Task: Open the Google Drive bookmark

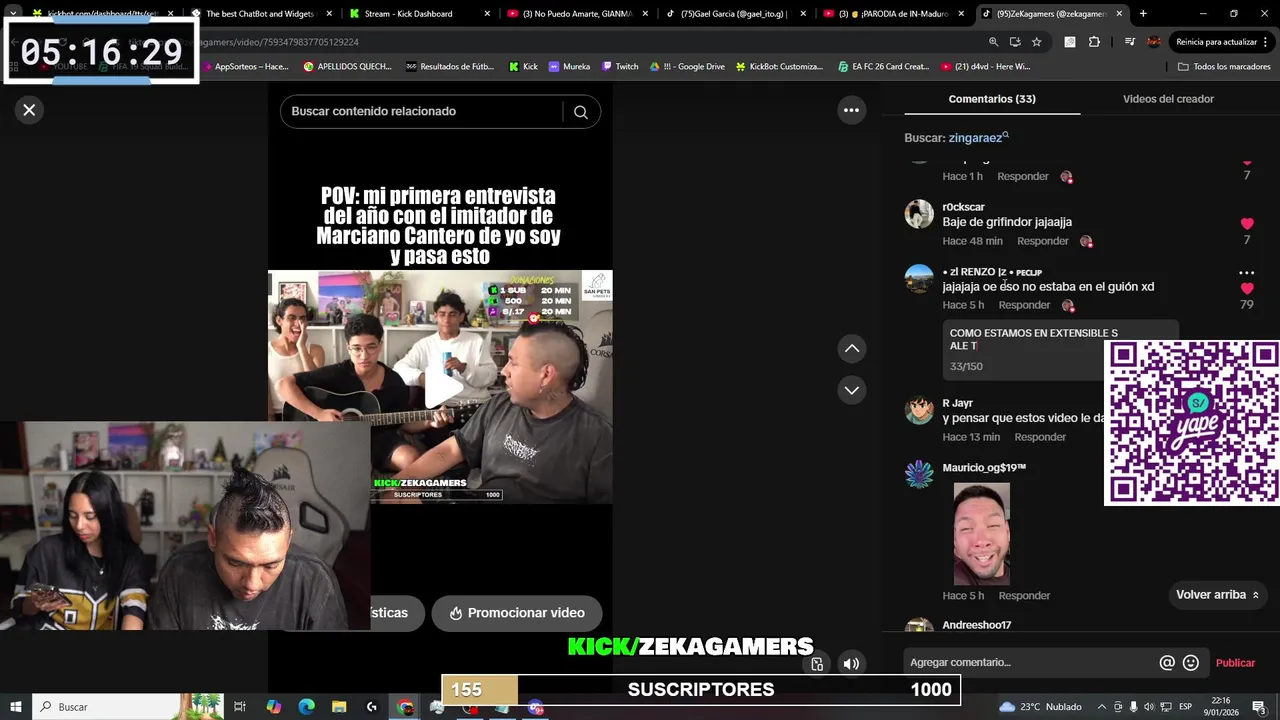Action: click(687, 67)
